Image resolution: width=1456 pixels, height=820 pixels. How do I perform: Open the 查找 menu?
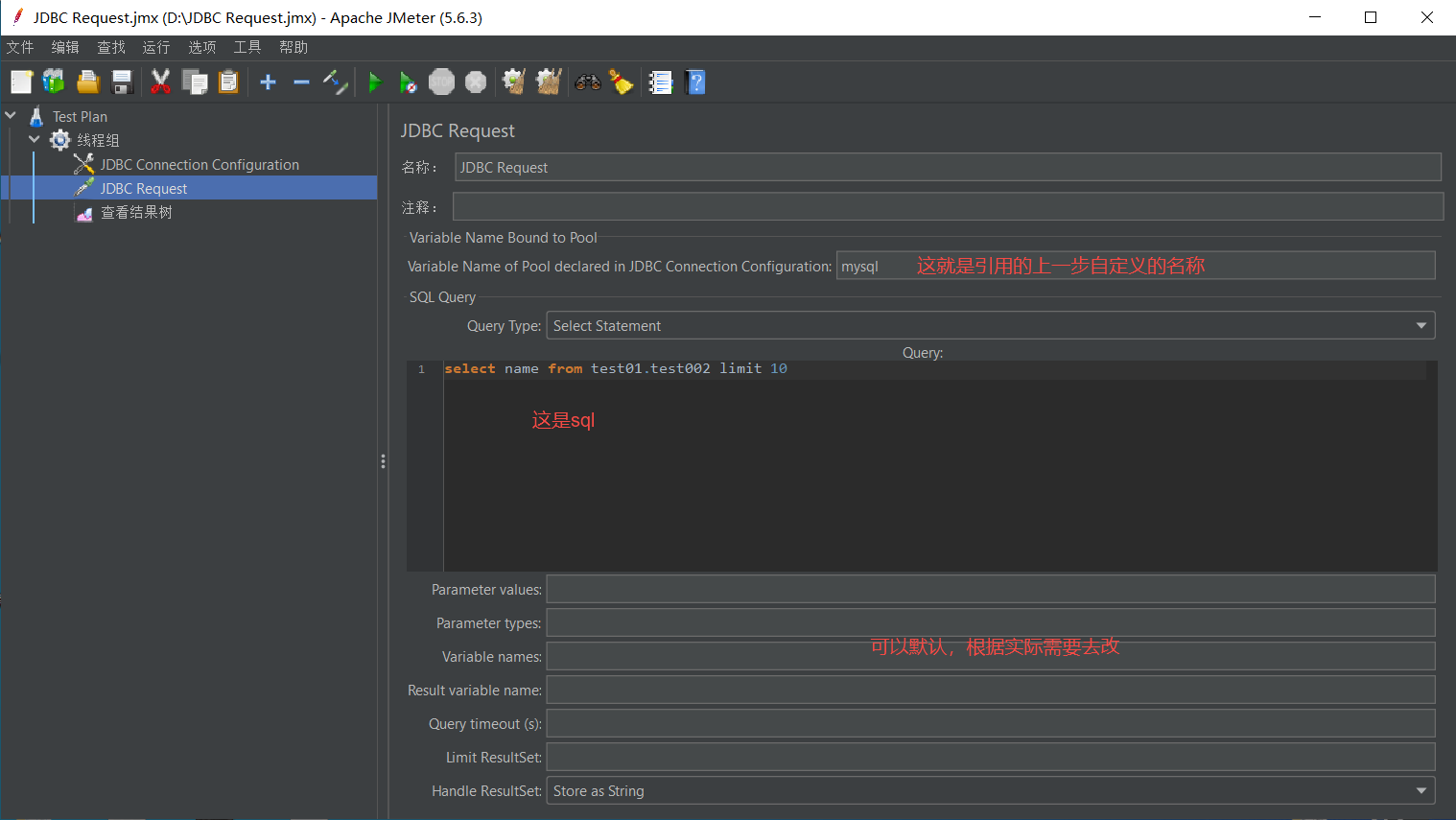click(x=111, y=47)
